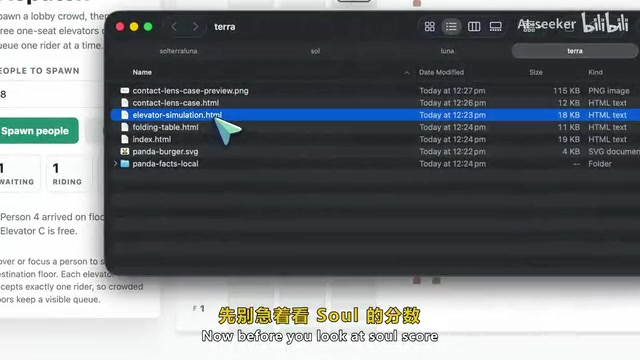The width and height of the screenshot is (640, 360).
Task: Minimize the terra Finder window
Action: 134,27
